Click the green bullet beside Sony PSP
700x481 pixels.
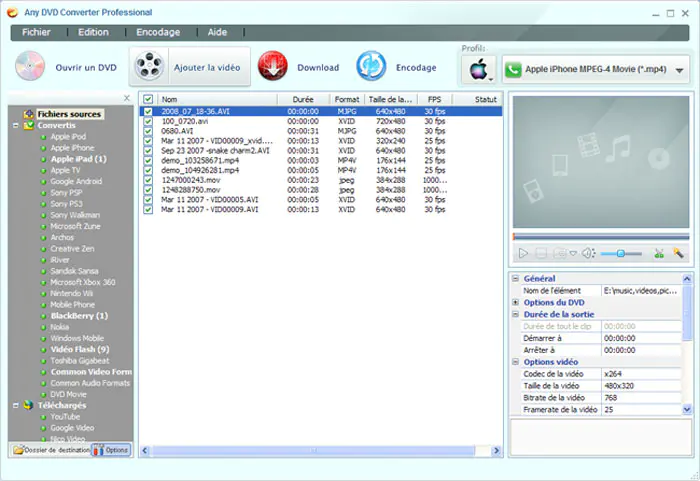[x=43, y=193]
